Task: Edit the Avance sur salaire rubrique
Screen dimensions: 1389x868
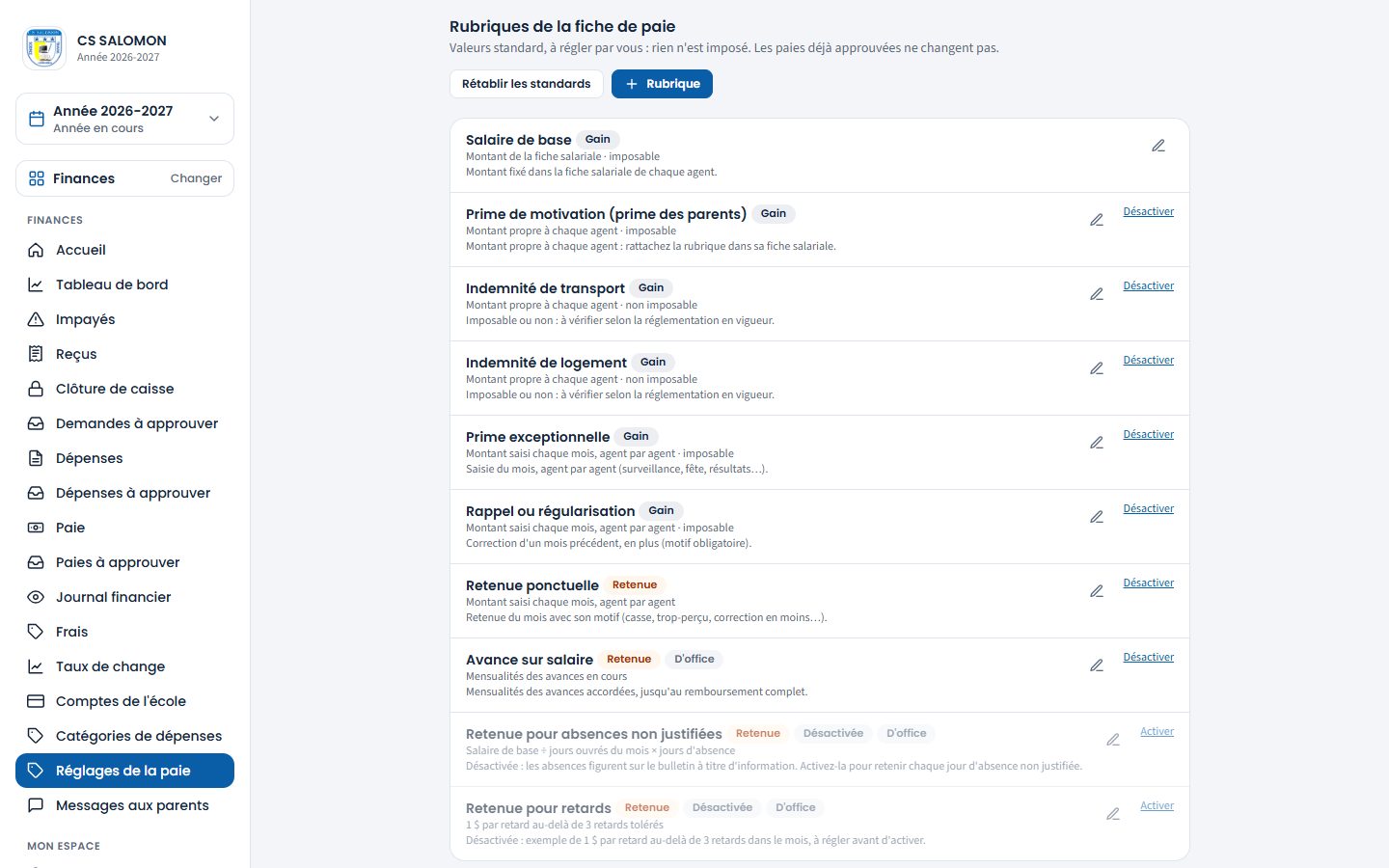Action: pyautogui.click(x=1097, y=665)
